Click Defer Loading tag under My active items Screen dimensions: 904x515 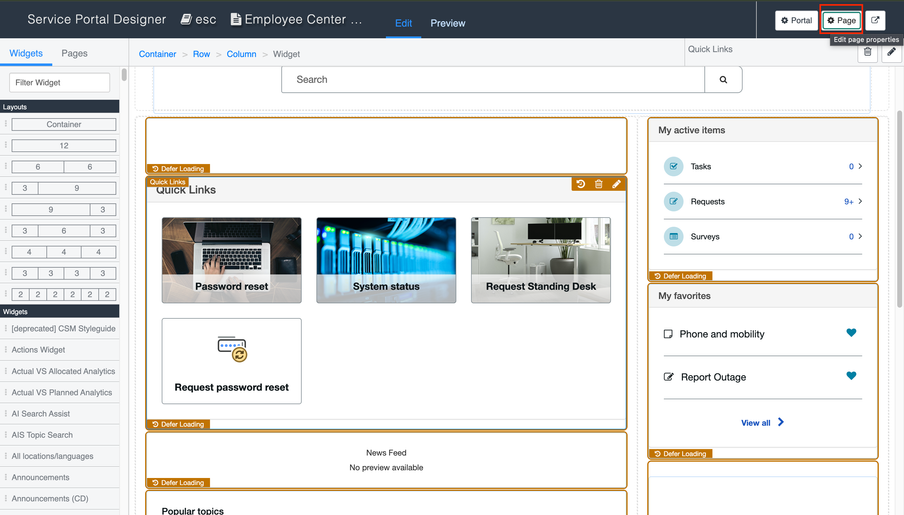(x=680, y=276)
